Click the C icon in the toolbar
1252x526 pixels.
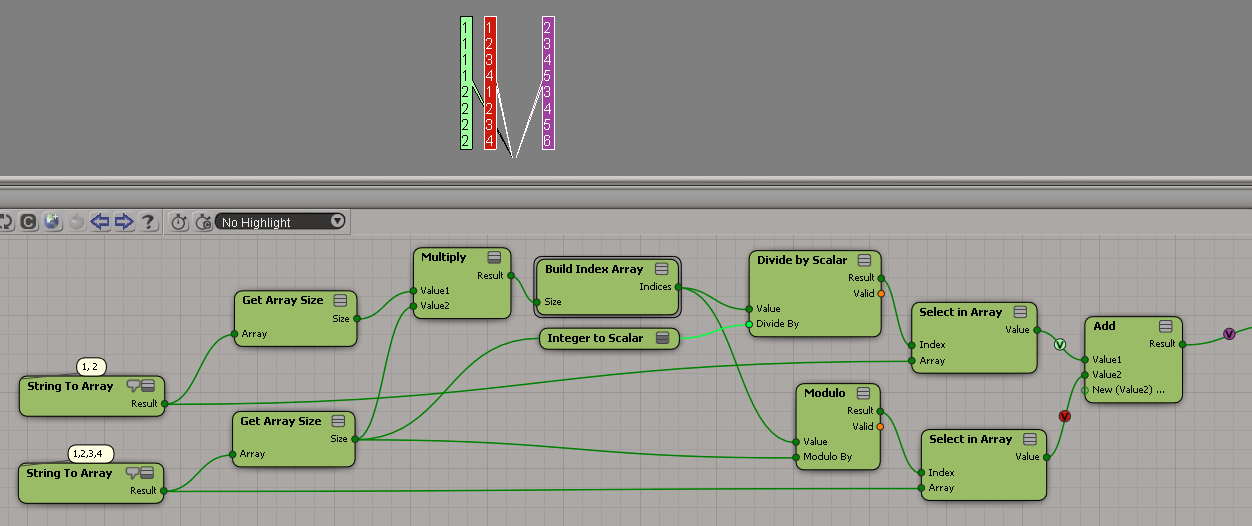coord(29,222)
